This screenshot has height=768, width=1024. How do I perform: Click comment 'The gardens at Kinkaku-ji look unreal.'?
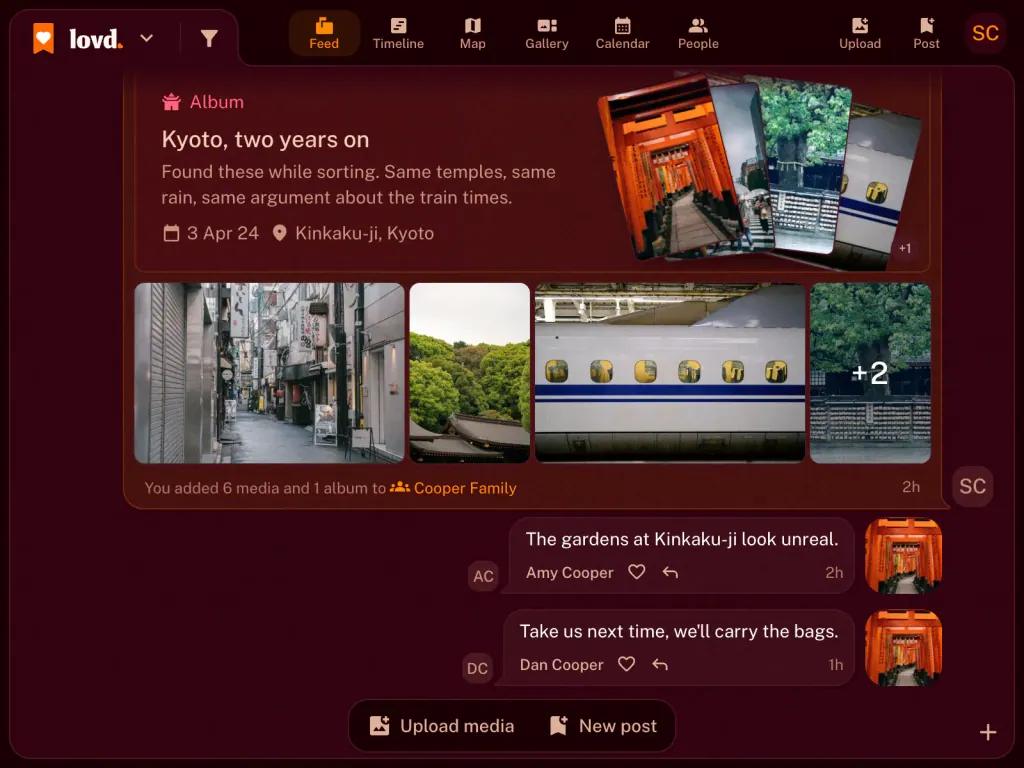682,539
